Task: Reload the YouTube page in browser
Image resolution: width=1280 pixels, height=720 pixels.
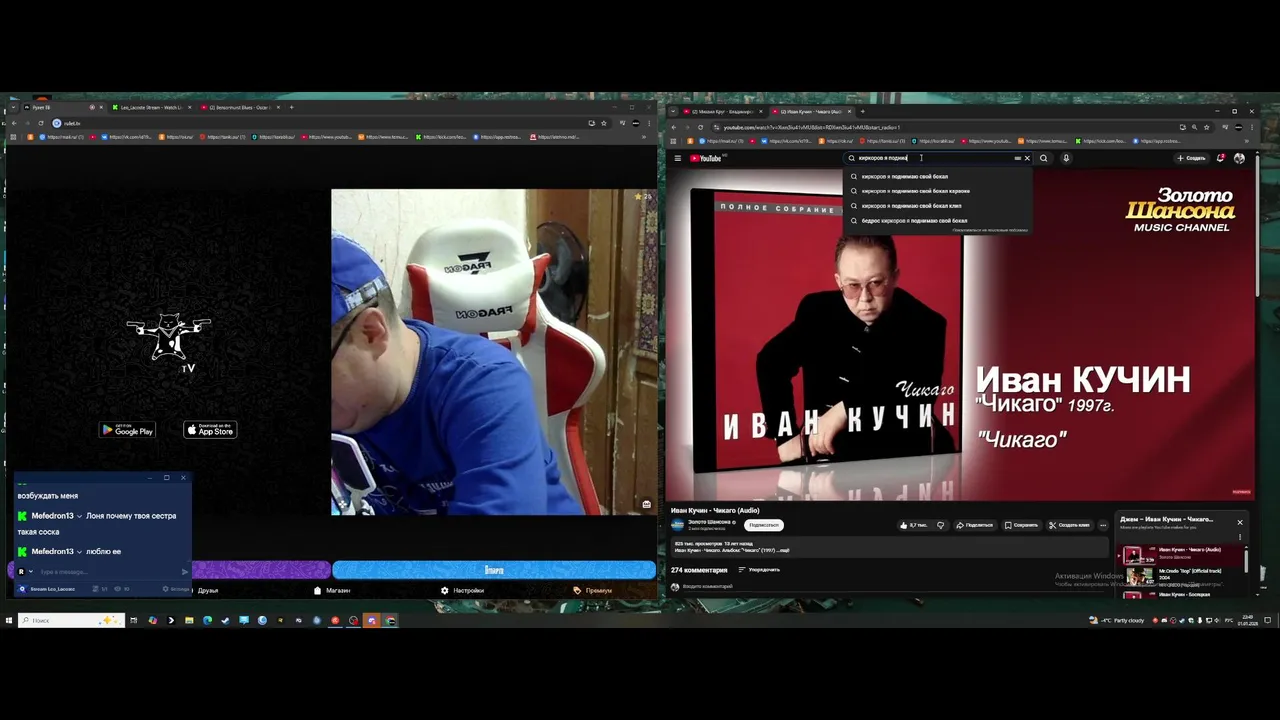Action: point(700,127)
